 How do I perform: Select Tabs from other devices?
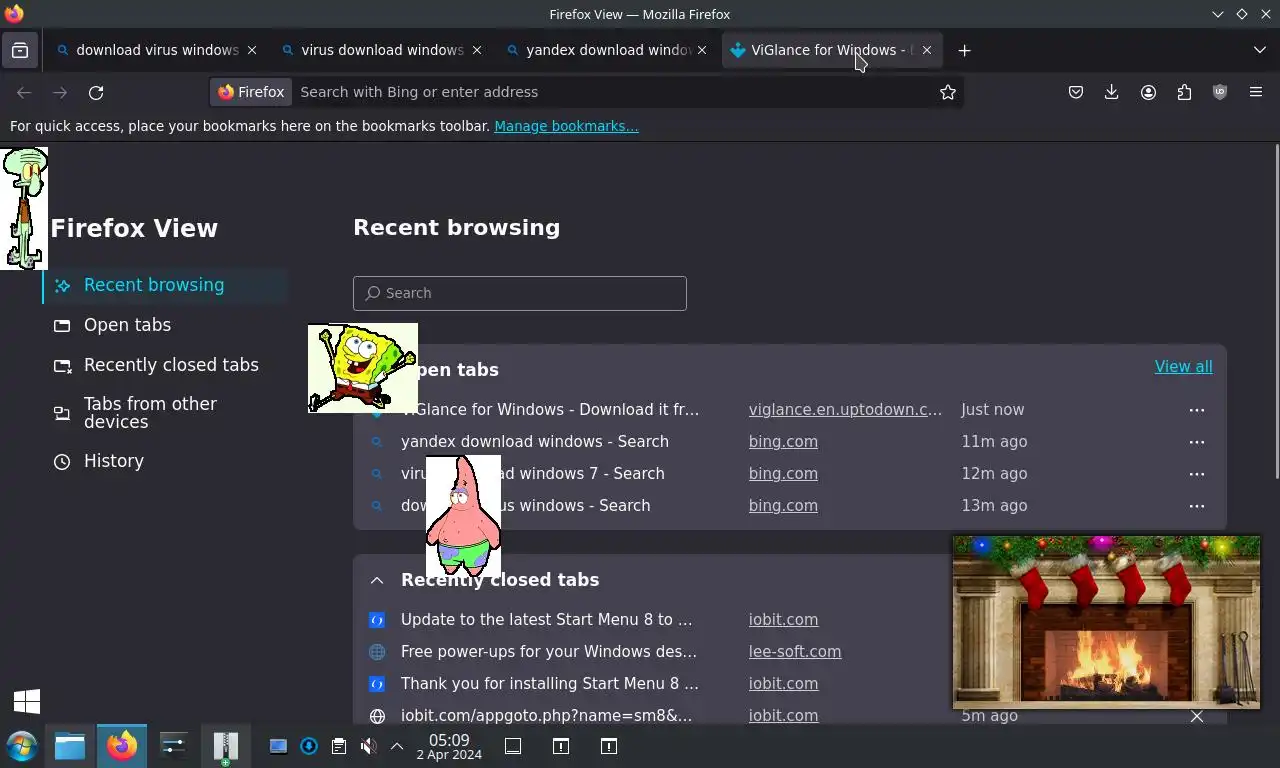point(165,413)
